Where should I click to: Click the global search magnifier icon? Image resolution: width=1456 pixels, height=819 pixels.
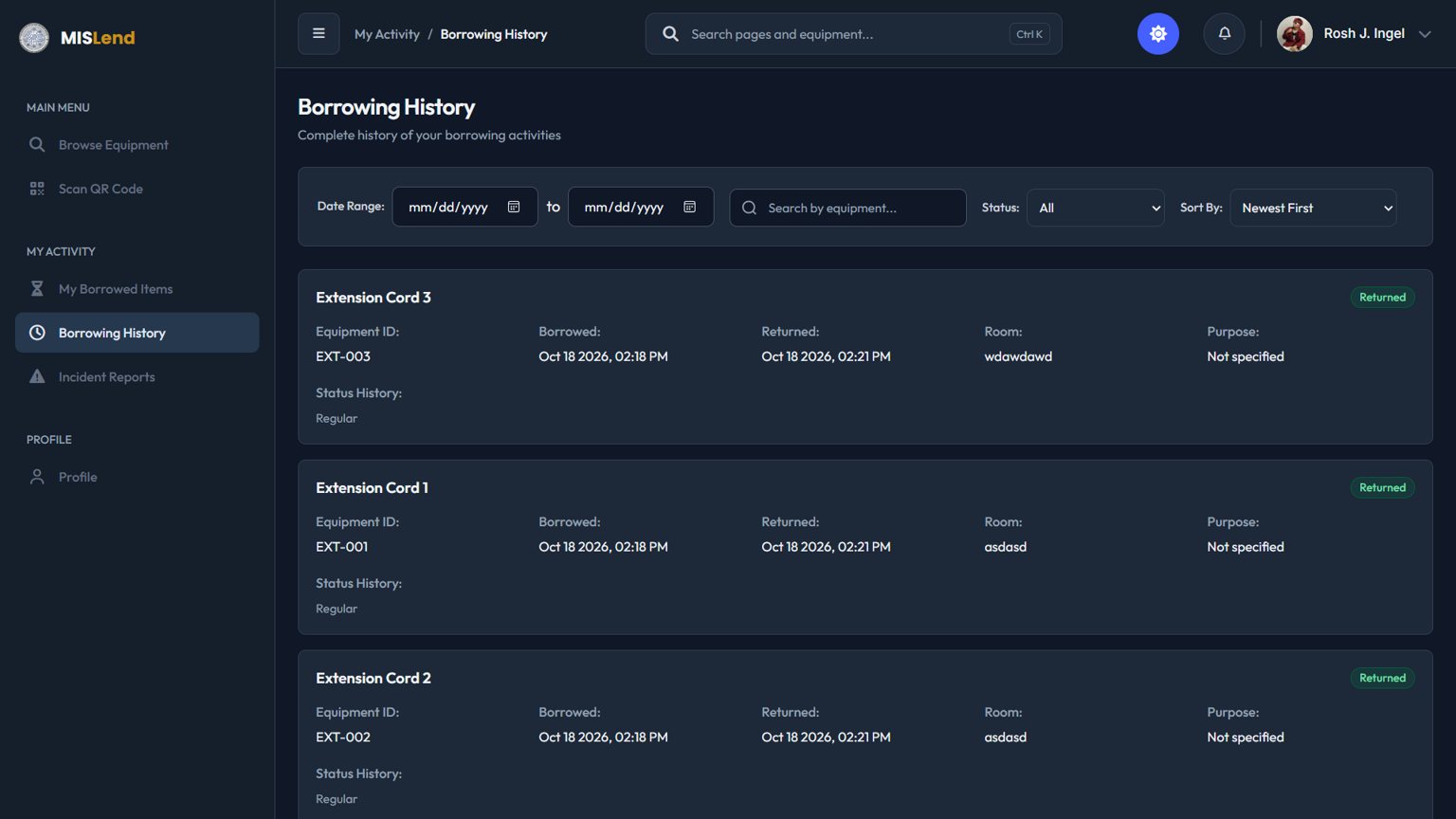coord(670,34)
